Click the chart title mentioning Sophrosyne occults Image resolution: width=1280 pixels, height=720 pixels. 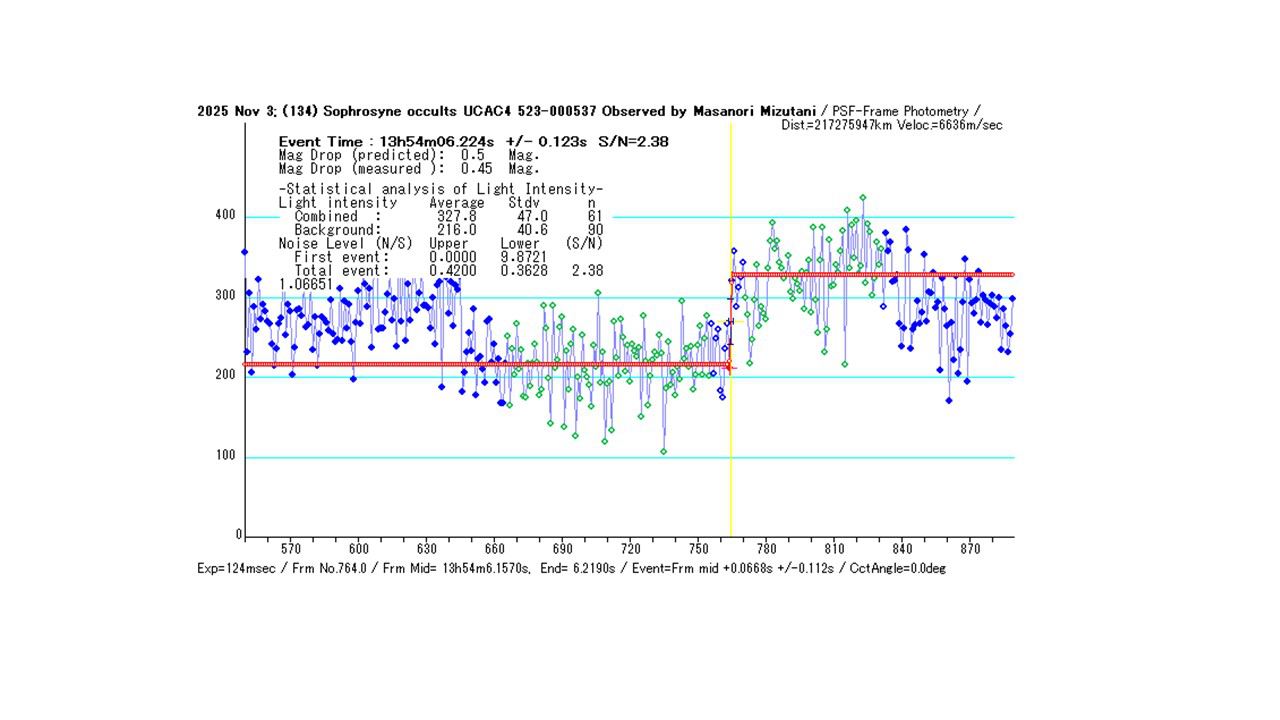507,111
